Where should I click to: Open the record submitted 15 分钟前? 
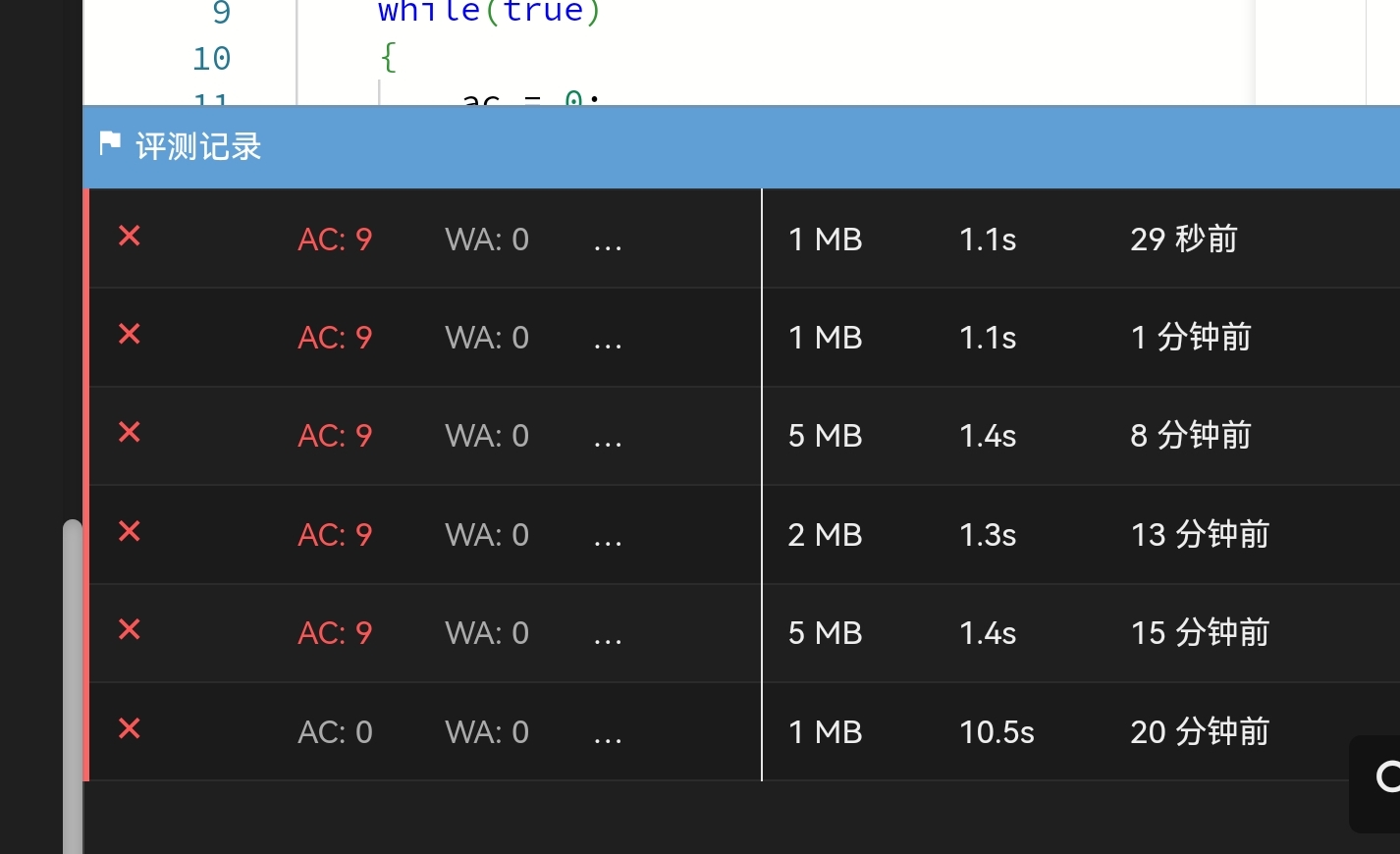(1199, 633)
